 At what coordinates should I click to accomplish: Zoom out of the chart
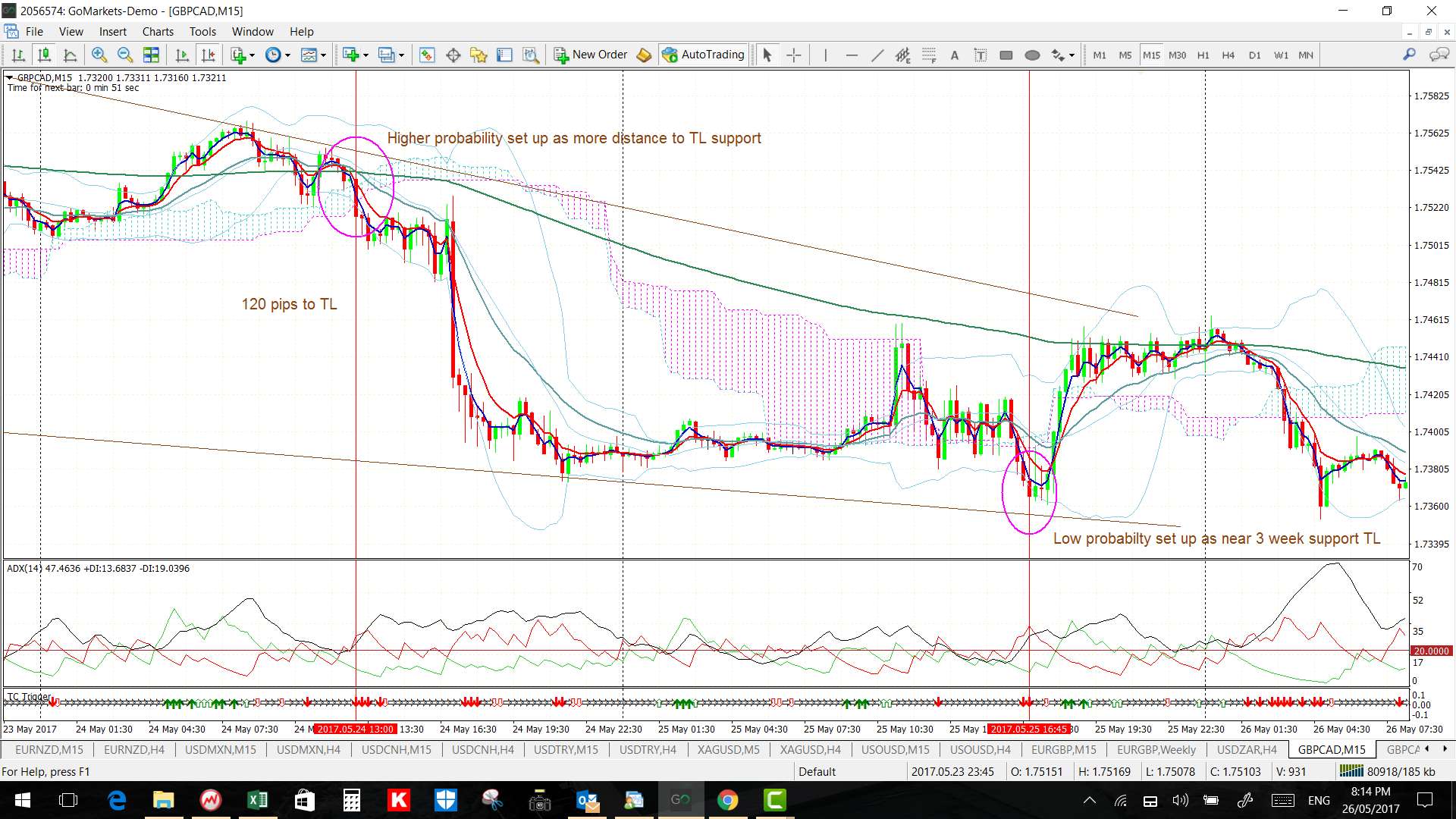pos(125,55)
